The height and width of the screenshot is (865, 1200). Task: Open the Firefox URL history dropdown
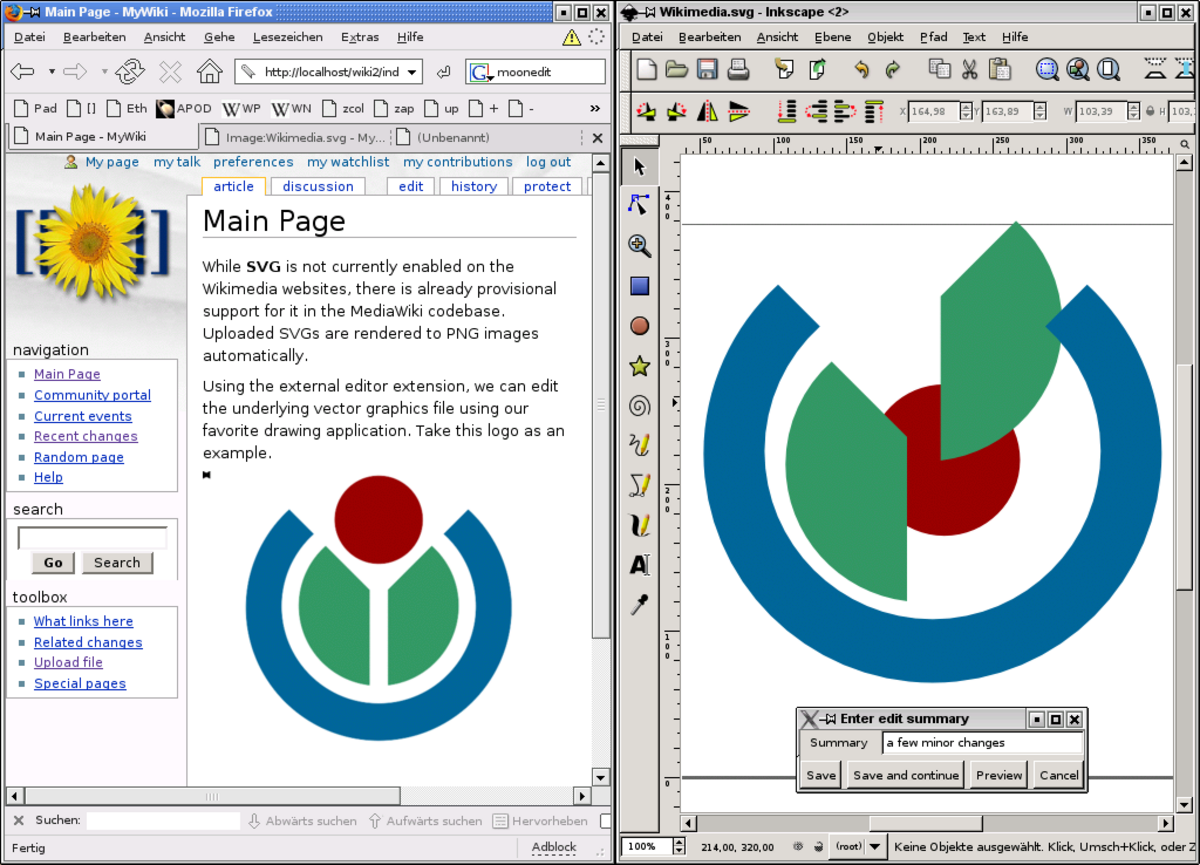coord(412,72)
